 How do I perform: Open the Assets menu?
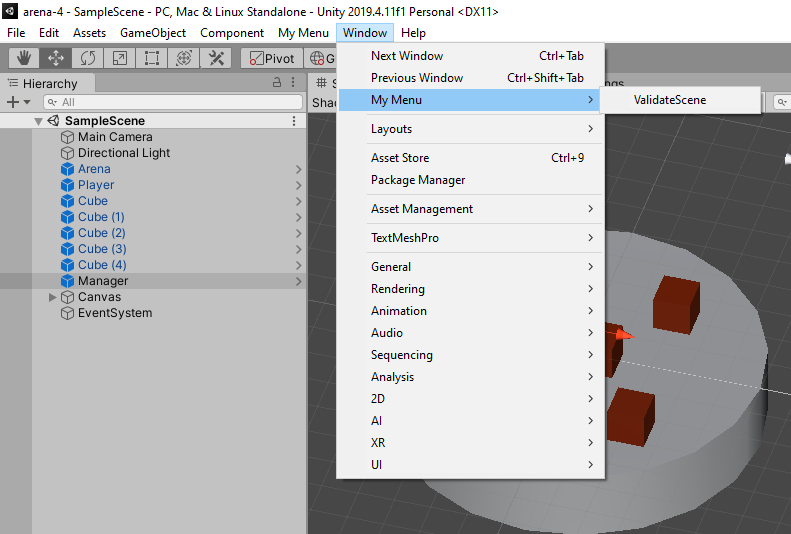[x=89, y=33]
